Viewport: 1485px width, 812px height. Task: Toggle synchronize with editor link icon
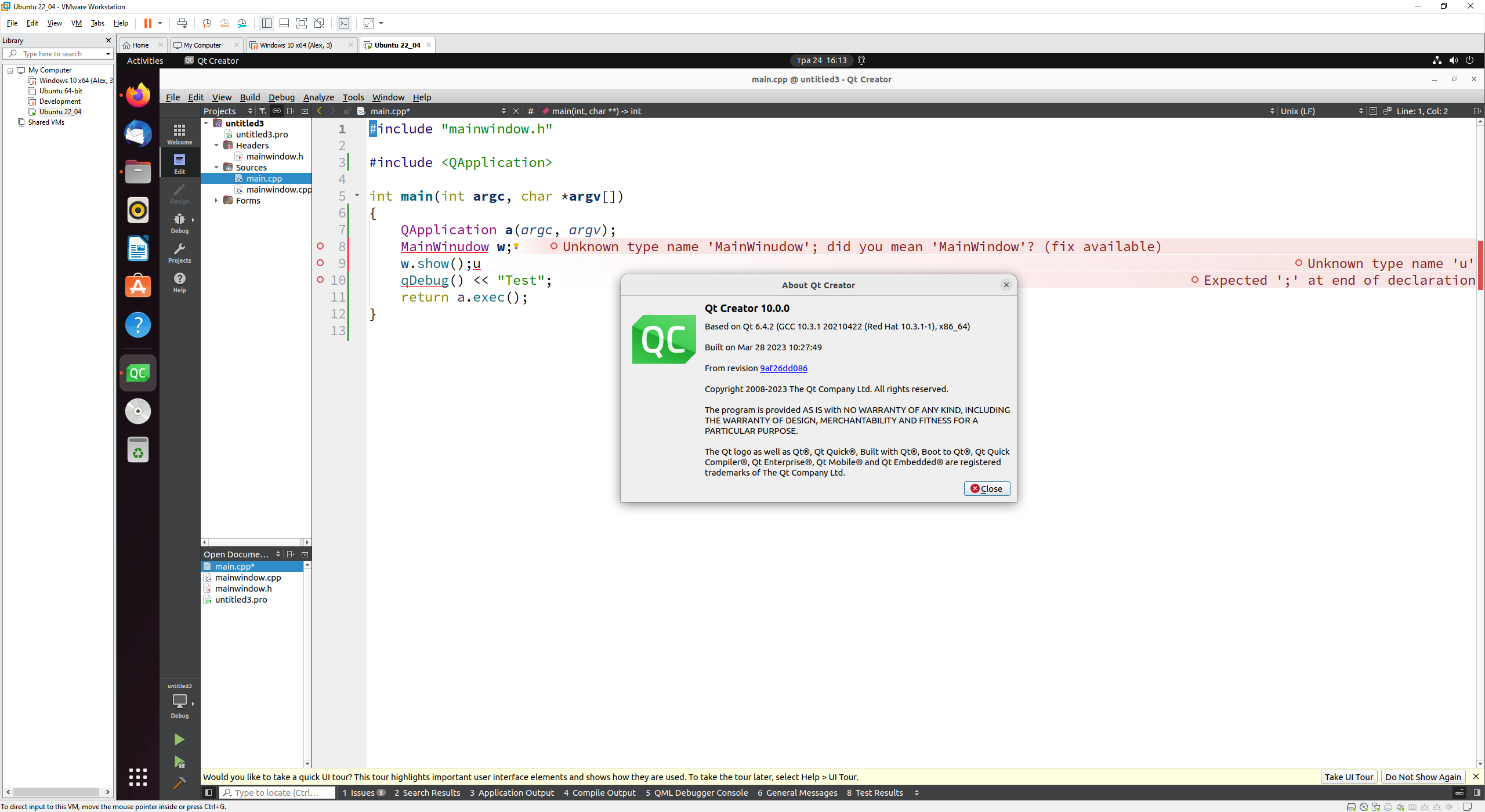(277, 111)
